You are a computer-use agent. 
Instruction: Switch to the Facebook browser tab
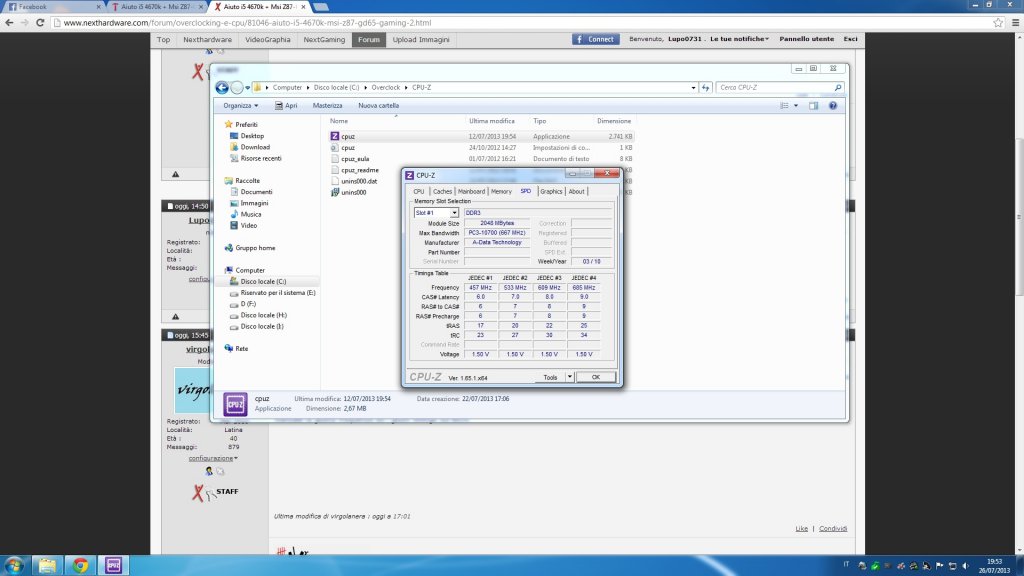tap(52, 7)
